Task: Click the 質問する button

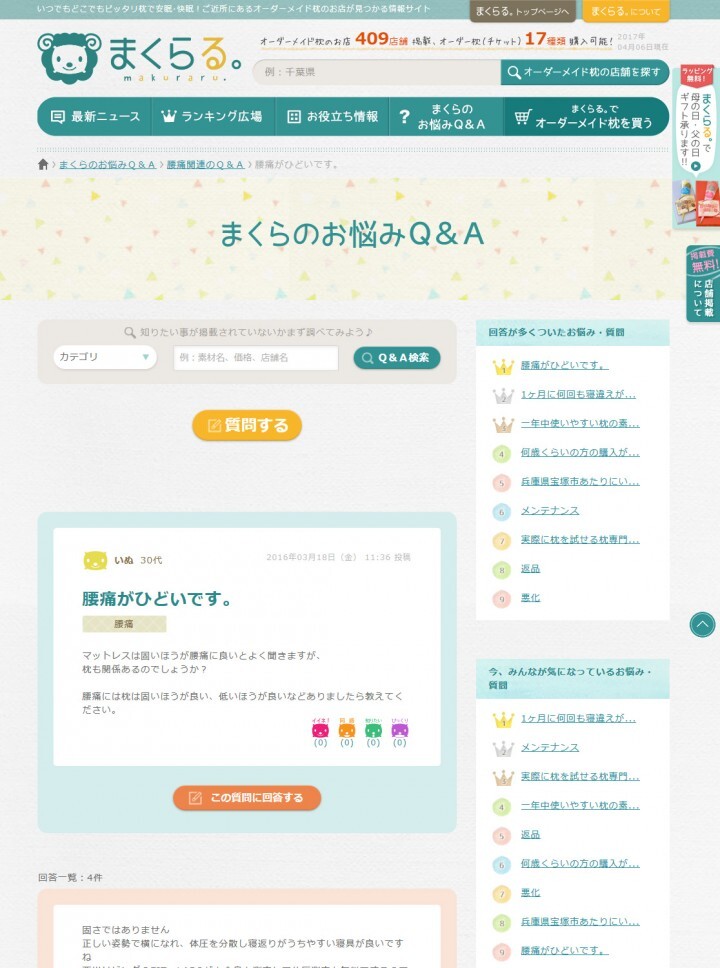Action: [x=247, y=425]
